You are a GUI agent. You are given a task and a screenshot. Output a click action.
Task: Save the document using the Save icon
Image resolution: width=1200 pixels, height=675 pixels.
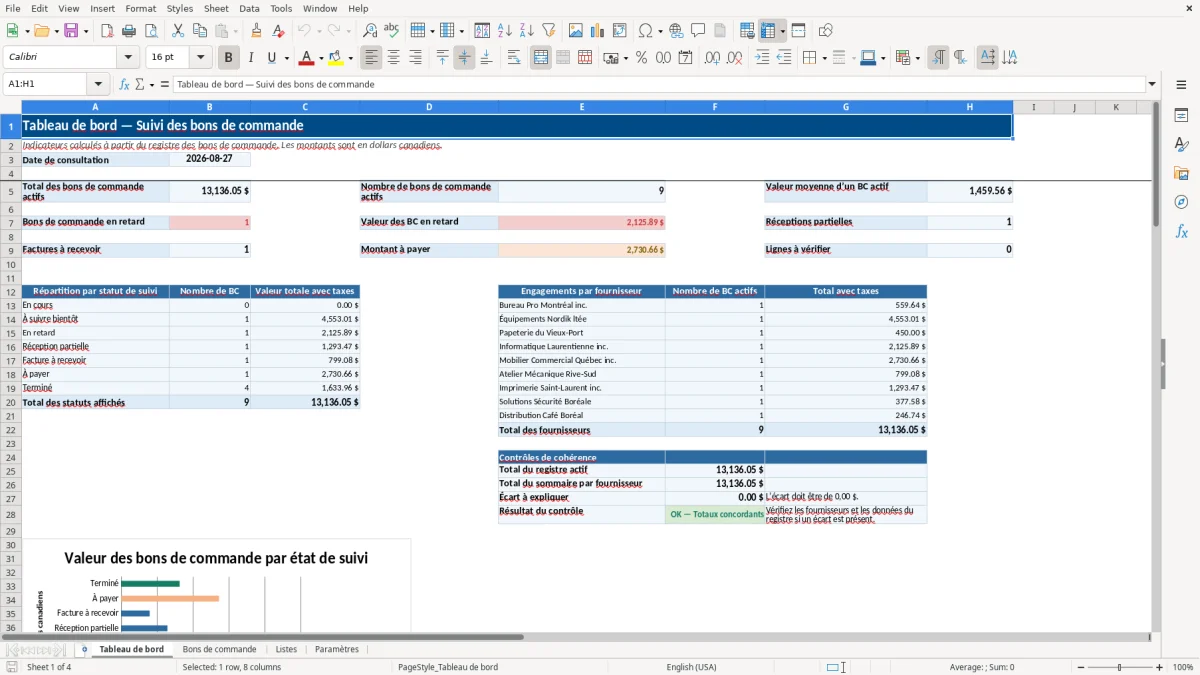point(71,31)
